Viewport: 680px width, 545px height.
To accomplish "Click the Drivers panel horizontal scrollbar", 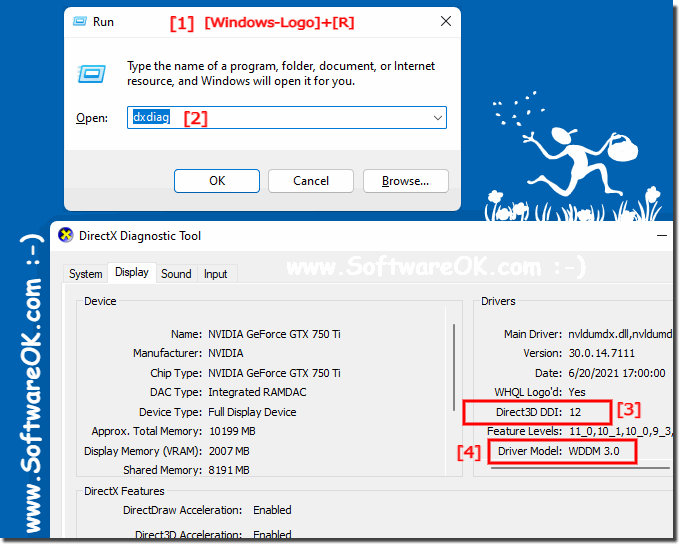I will 580,468.
